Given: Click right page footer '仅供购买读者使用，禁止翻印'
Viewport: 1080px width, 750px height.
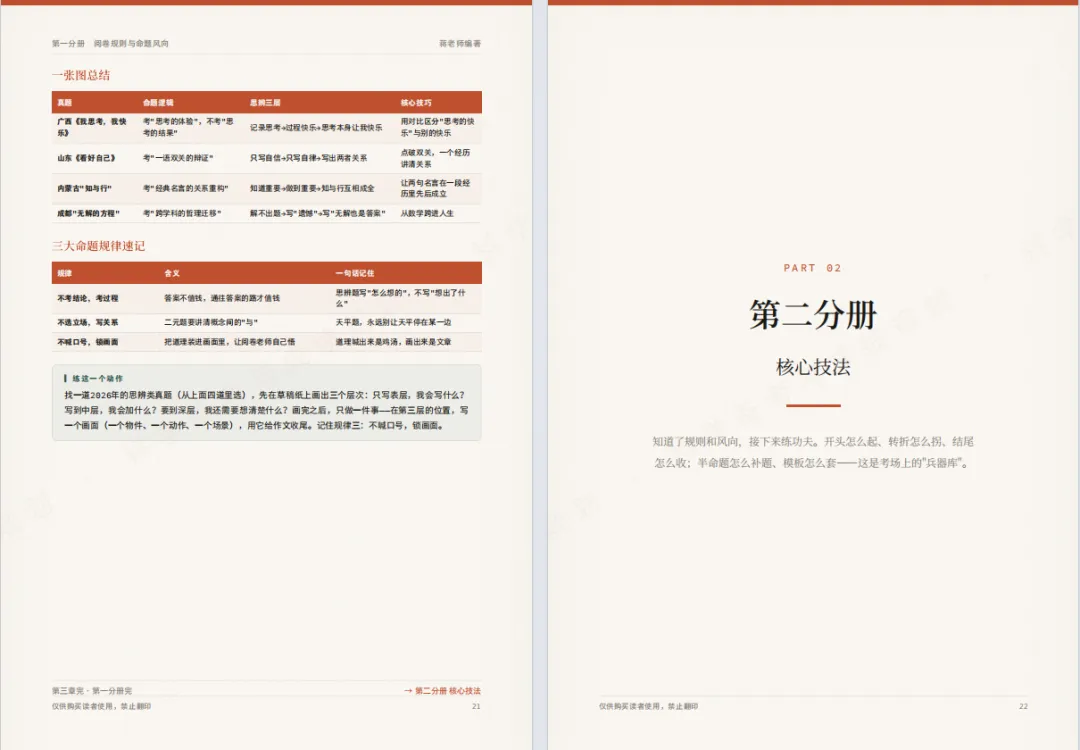Looking at the screenshot, I should 648,707.
